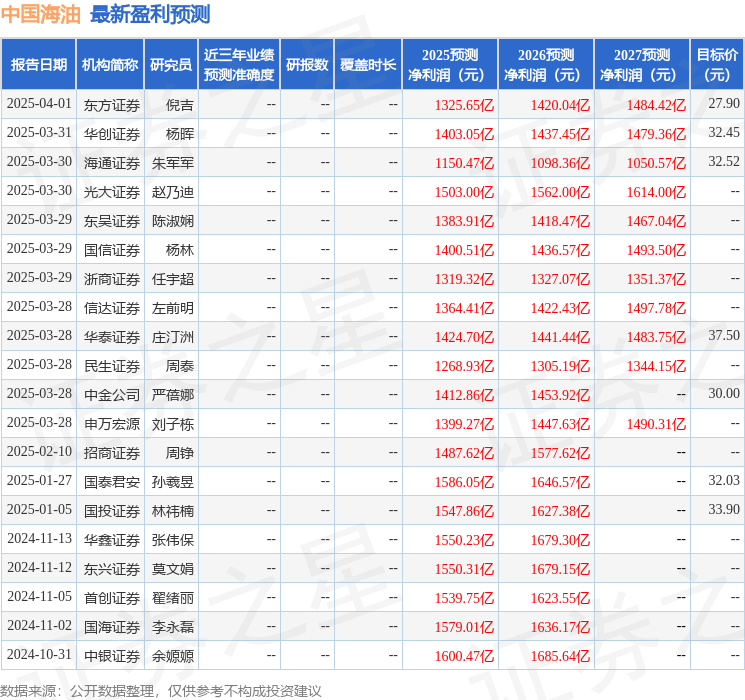The height and width of the screenshot is (700, 745).
Task: Click the 目标价 column header
Action: pos(717,65)
